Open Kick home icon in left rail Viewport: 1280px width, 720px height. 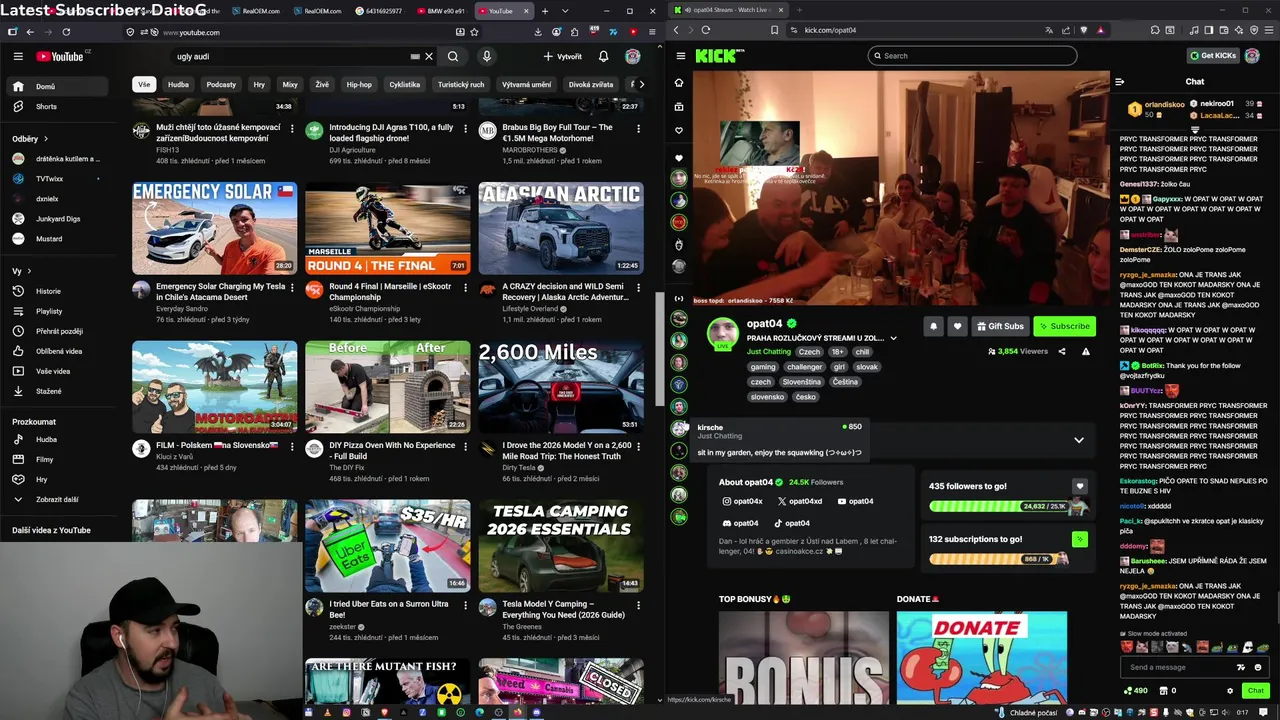click(679, 83)
